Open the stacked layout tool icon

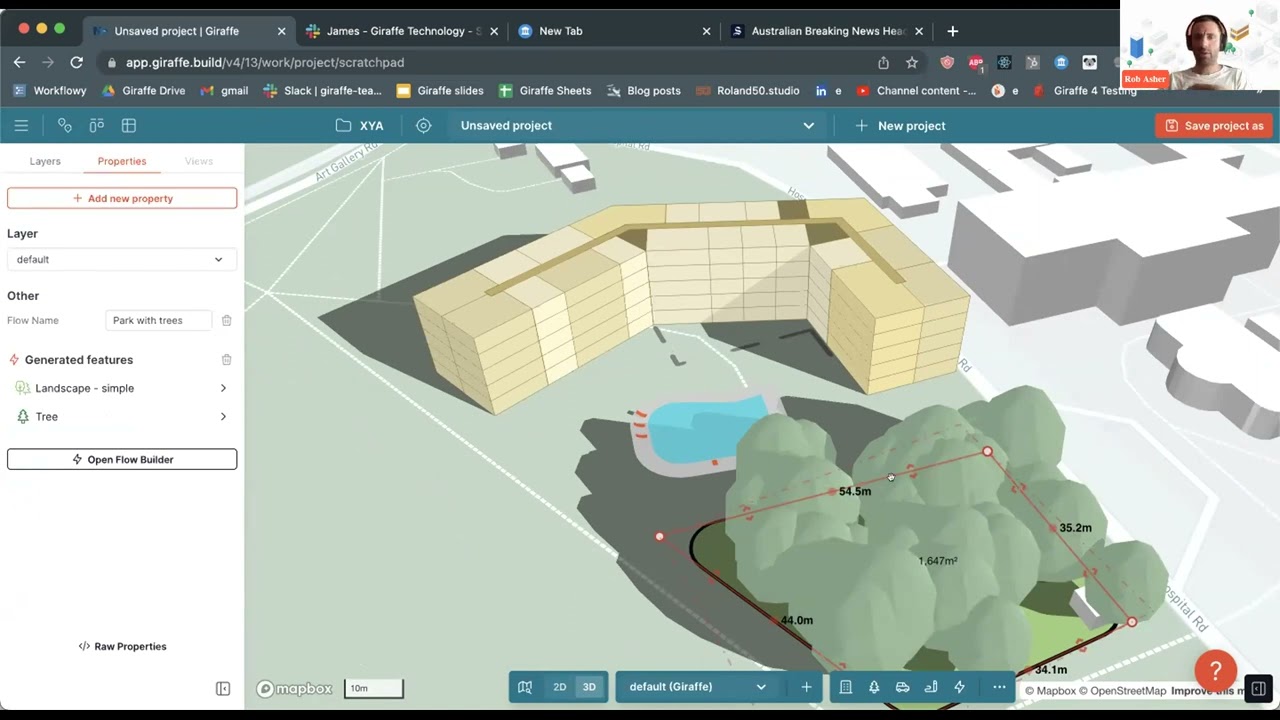(97, 125)
